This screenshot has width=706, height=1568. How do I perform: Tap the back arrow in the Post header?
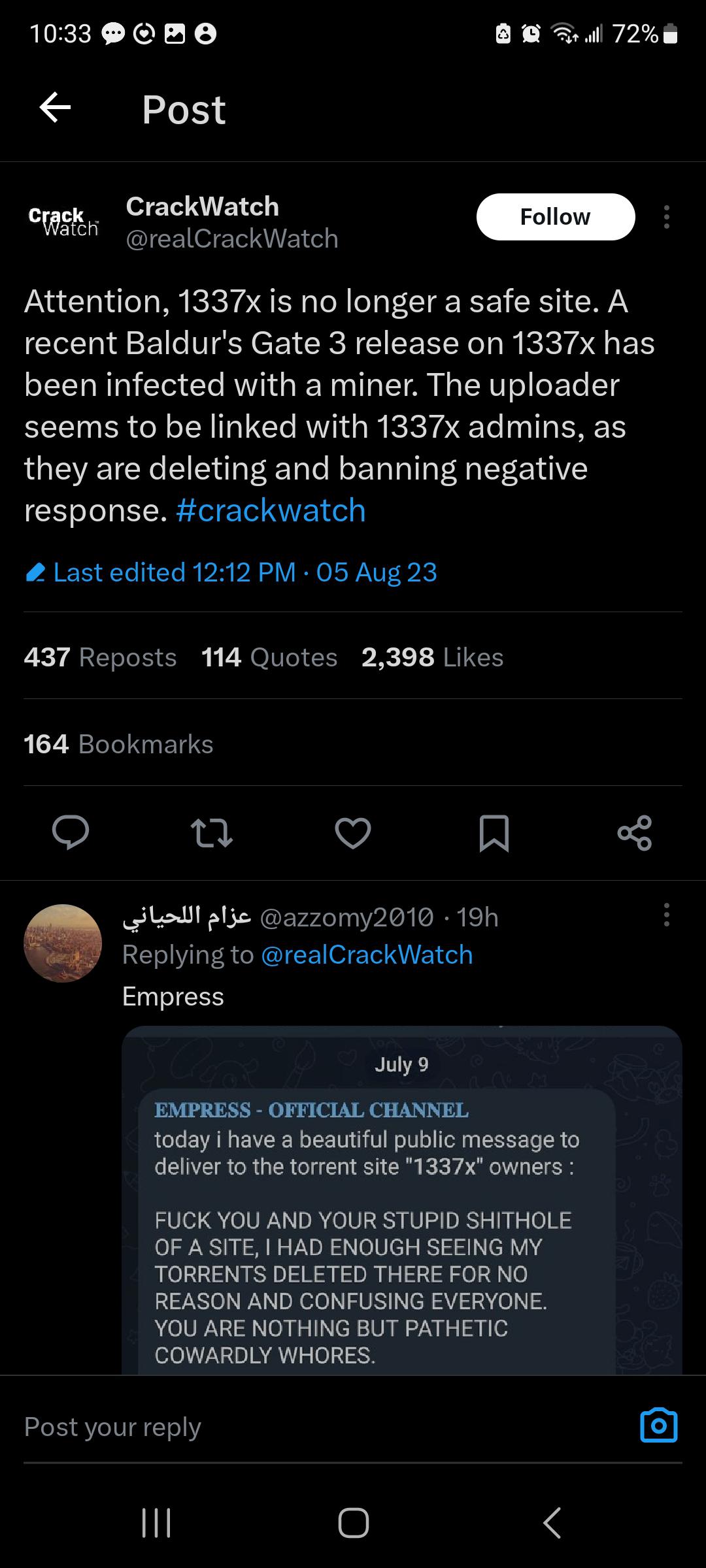coord(55,108)
